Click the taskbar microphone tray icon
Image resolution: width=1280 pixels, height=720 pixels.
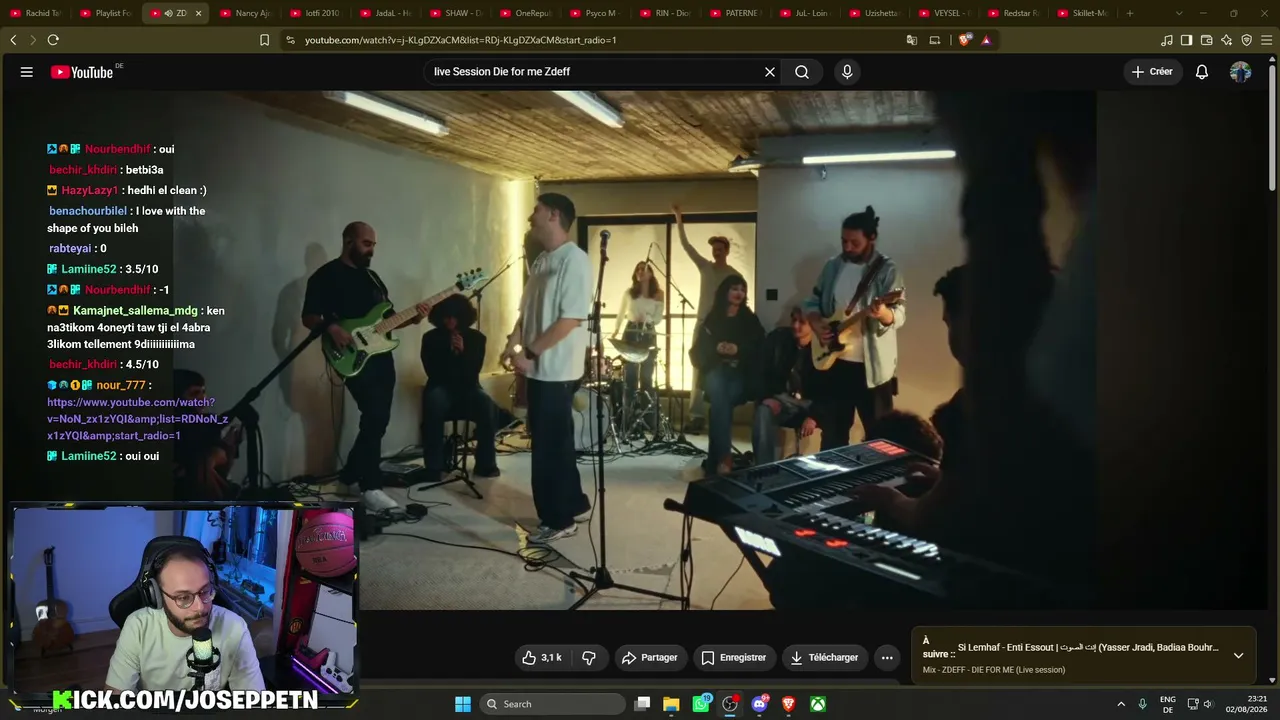point(1142,704)
